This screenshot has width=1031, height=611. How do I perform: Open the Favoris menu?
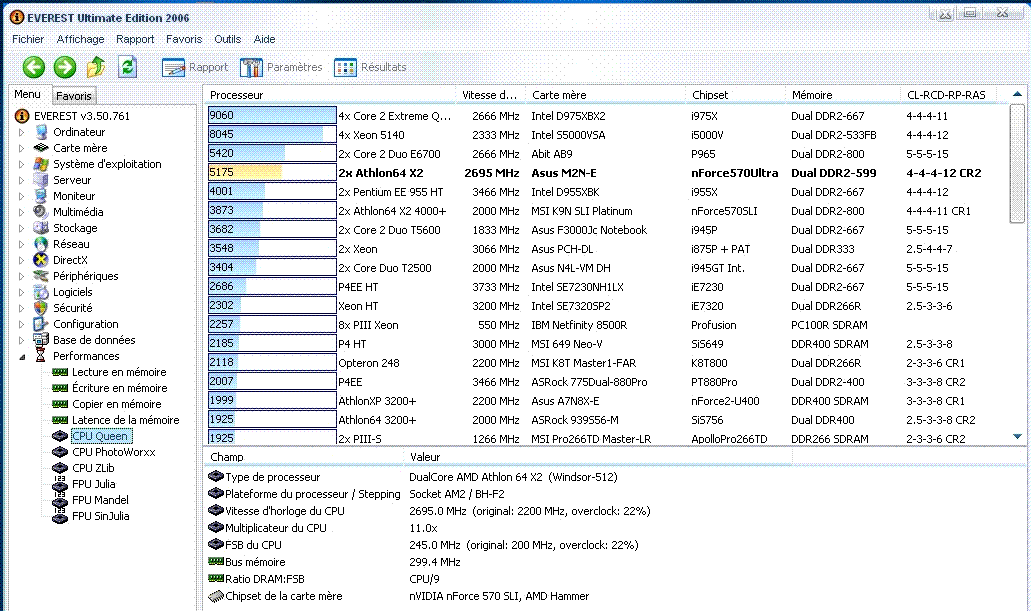click(184, 39)
